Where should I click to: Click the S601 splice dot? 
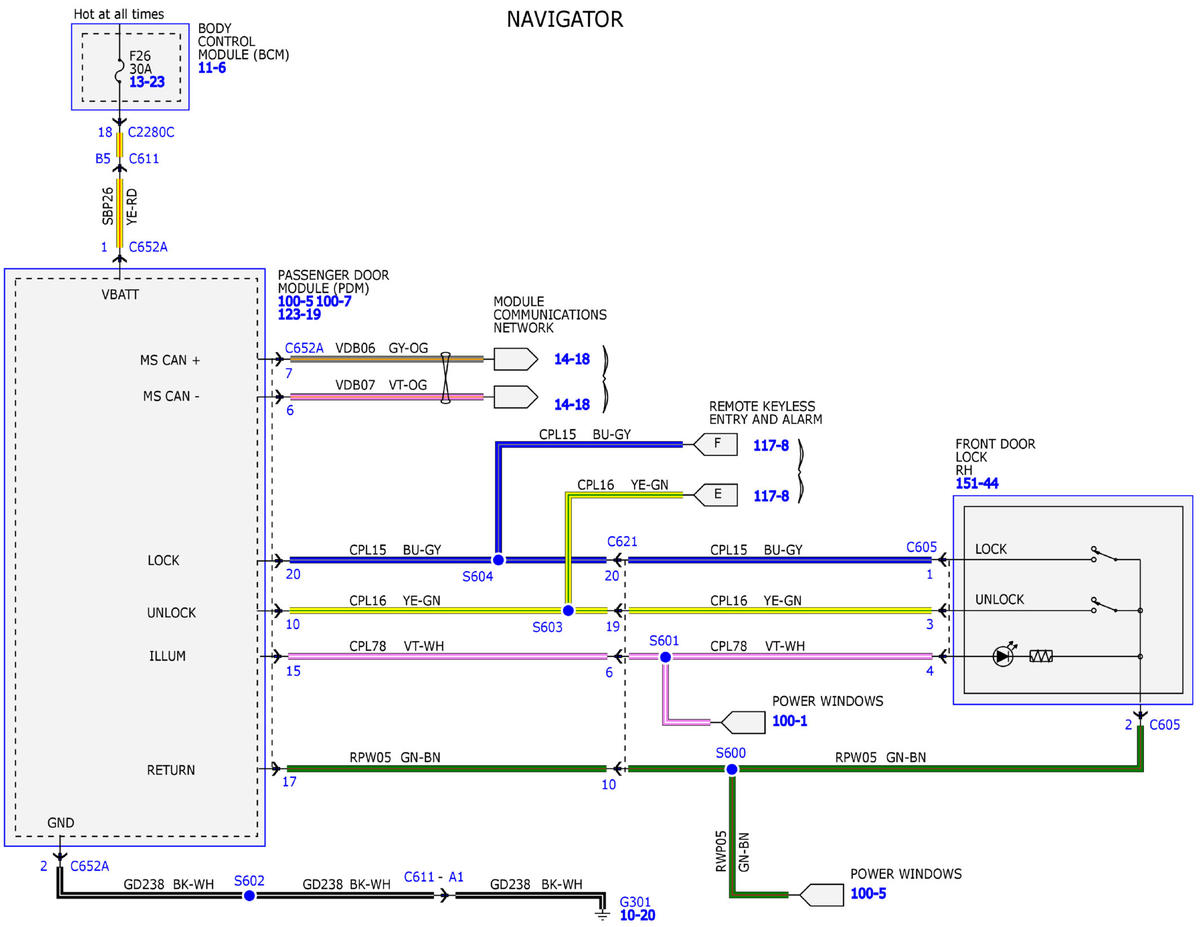click(665, 657)
